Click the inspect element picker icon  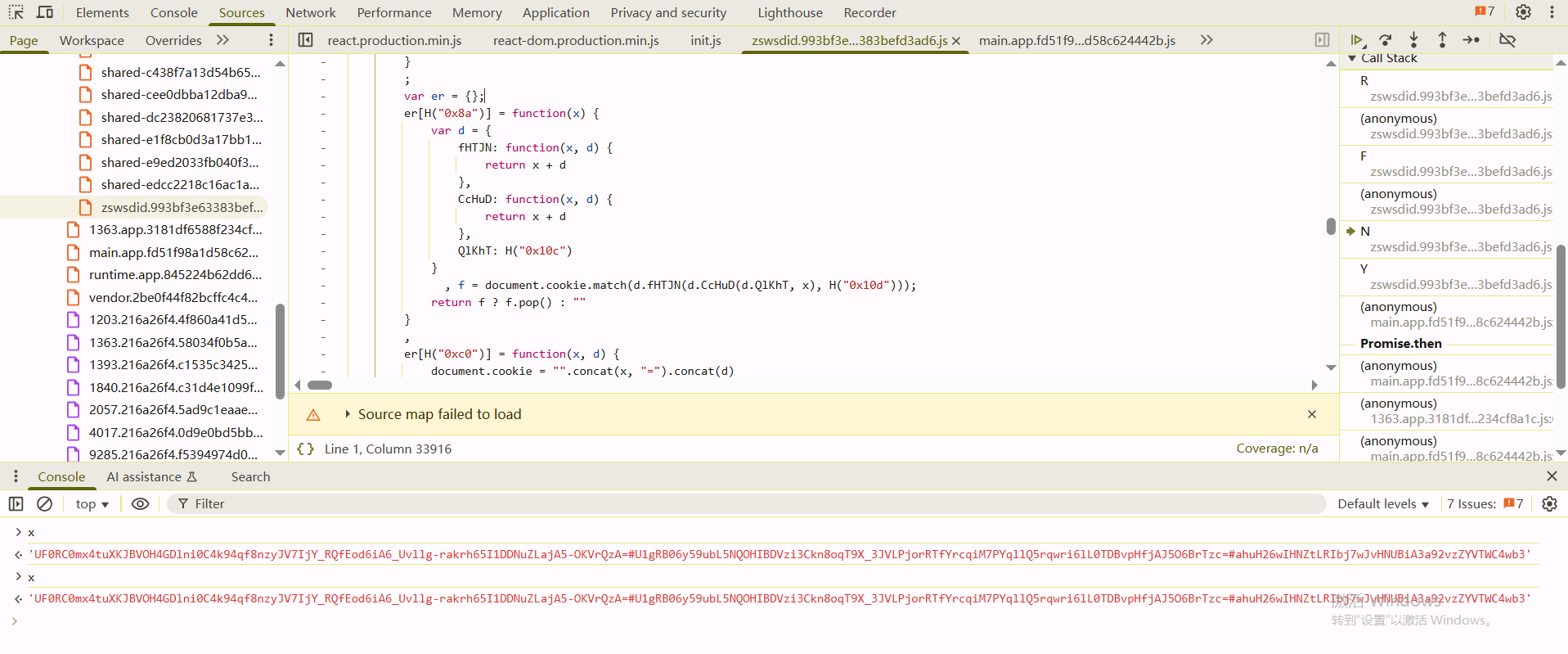coord(16,12)
